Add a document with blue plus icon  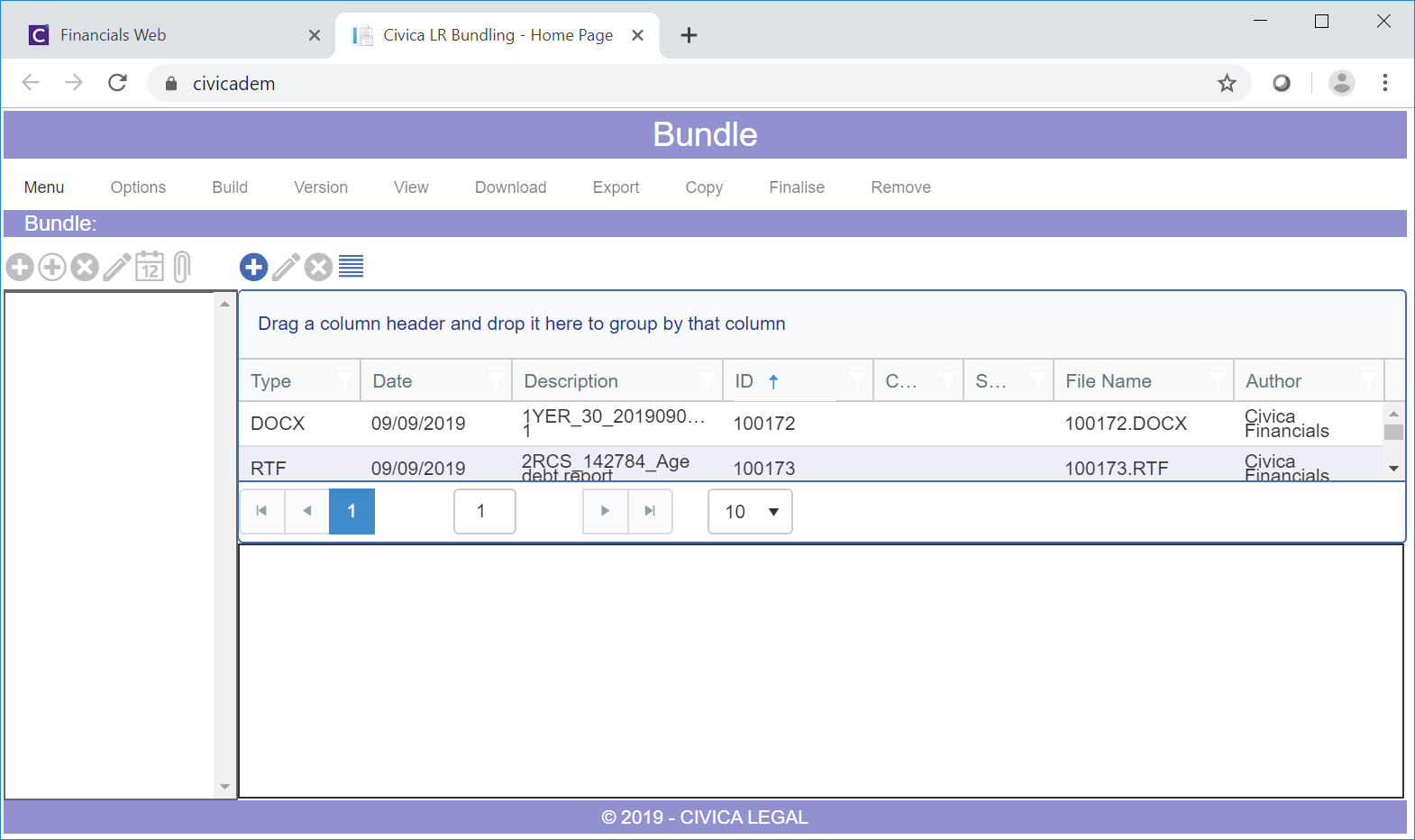[x=254, y=267]
